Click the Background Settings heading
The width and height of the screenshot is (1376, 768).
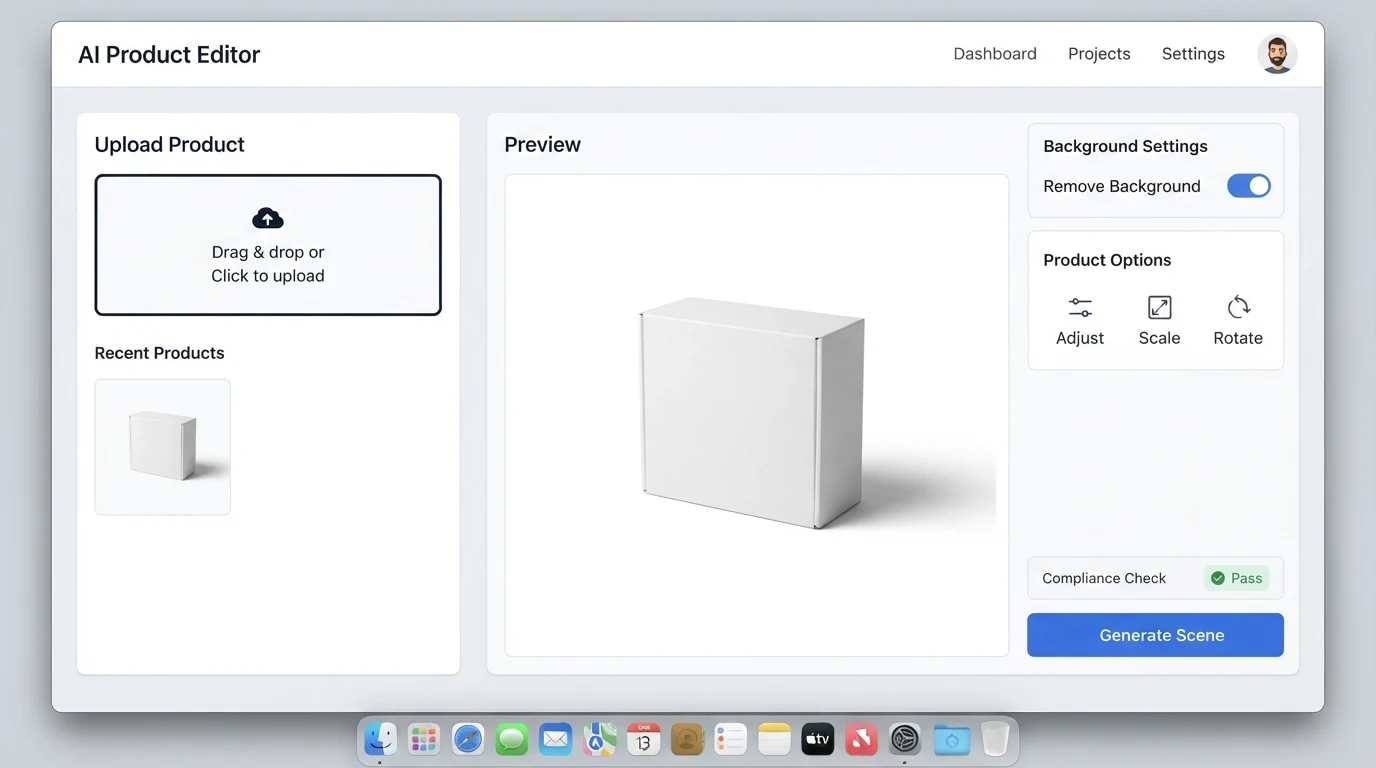[1125, 146]
